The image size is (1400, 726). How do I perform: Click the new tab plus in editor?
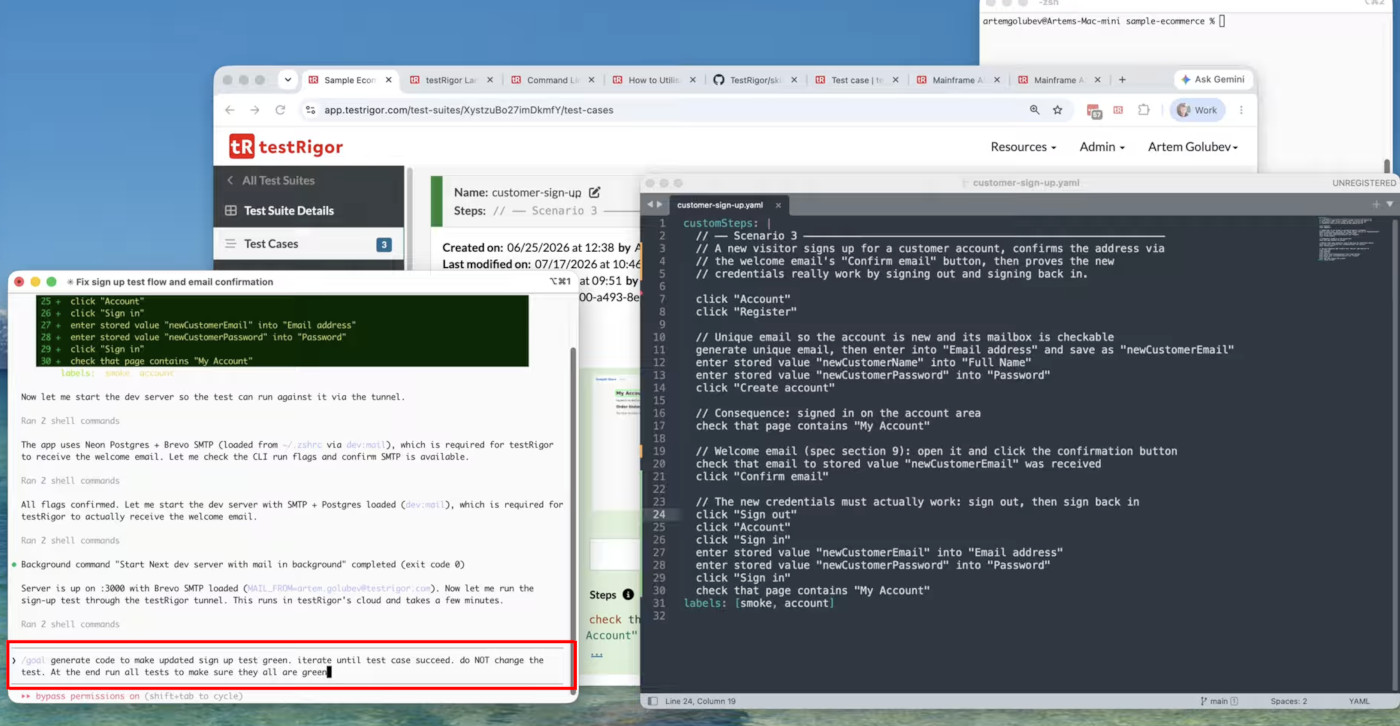pos(1375,204)
